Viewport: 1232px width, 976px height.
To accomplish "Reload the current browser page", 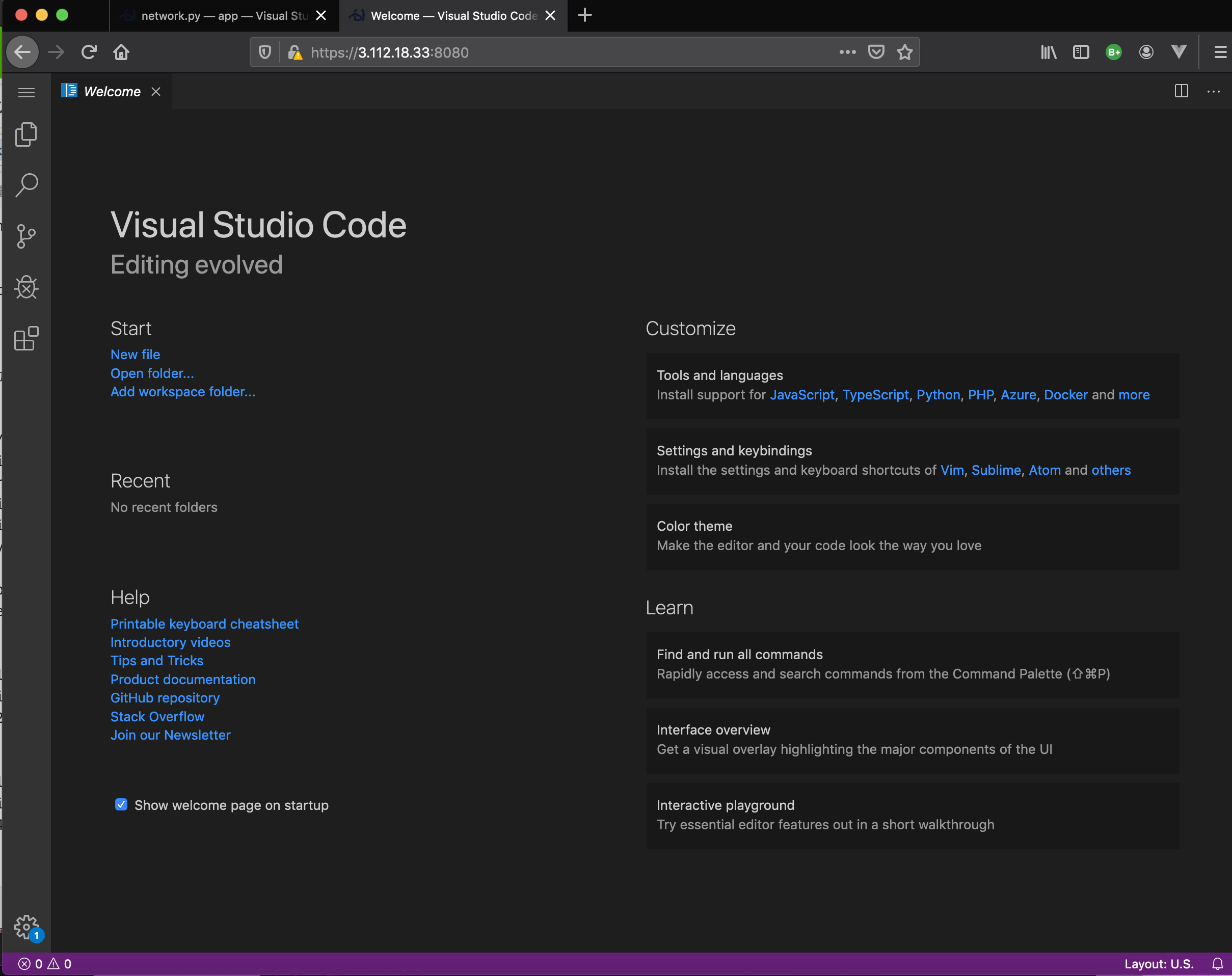I will coord(89,52).
